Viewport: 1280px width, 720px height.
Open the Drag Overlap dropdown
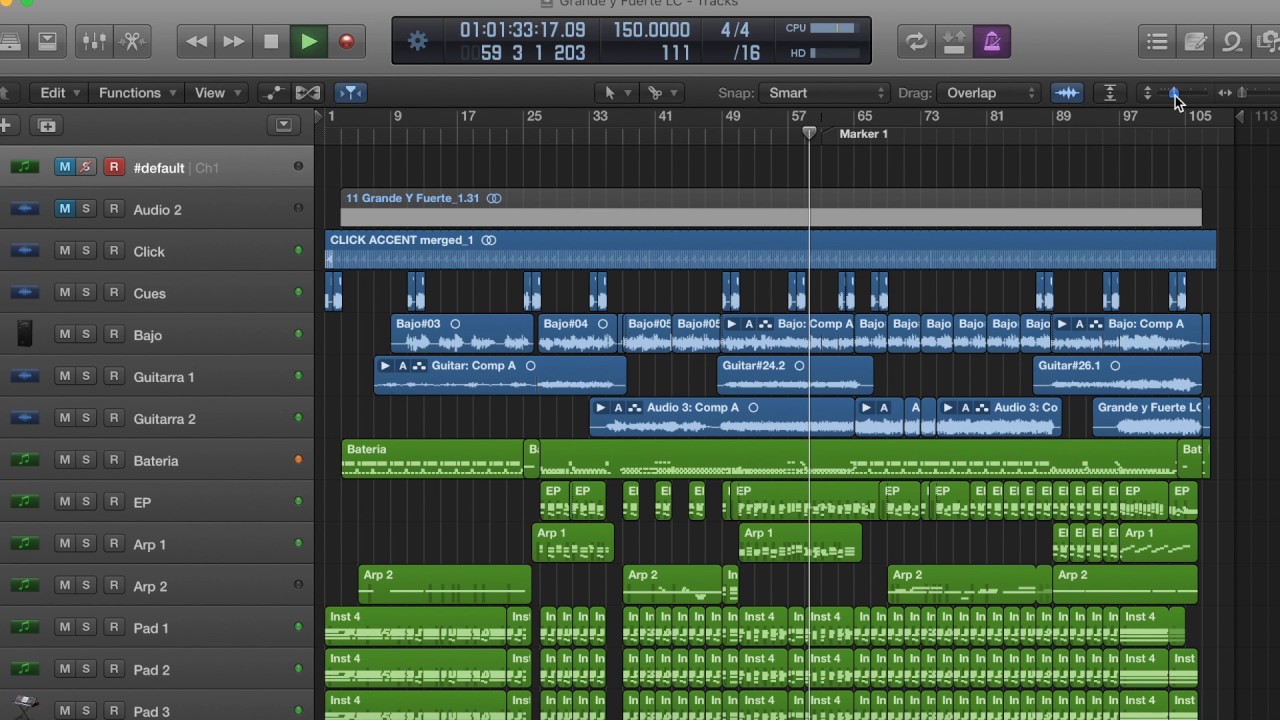tap(988, 93)
